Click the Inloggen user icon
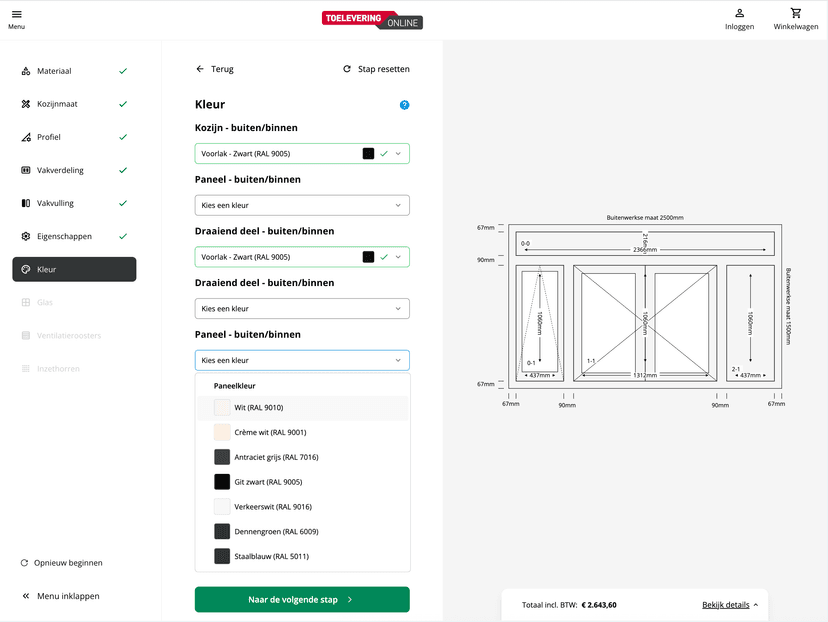828x622 pixels. pyautogui.click(x=739, y=14)
